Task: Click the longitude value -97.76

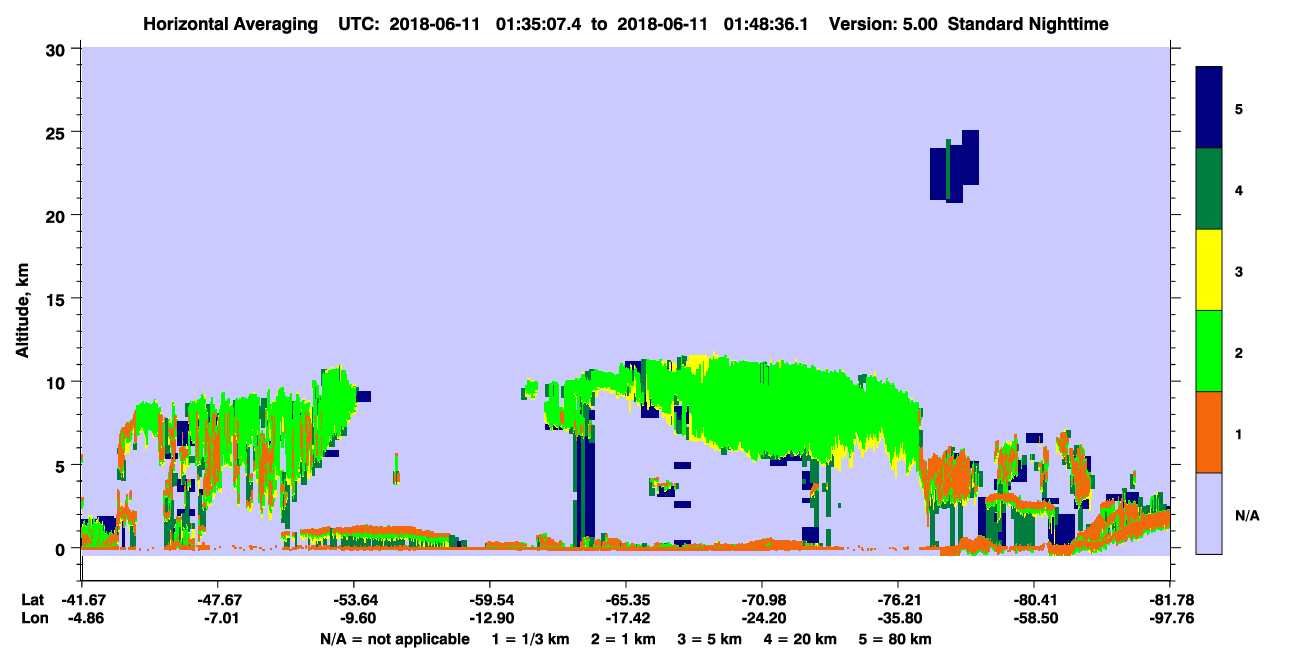Action: click(x=1170, y=619)
